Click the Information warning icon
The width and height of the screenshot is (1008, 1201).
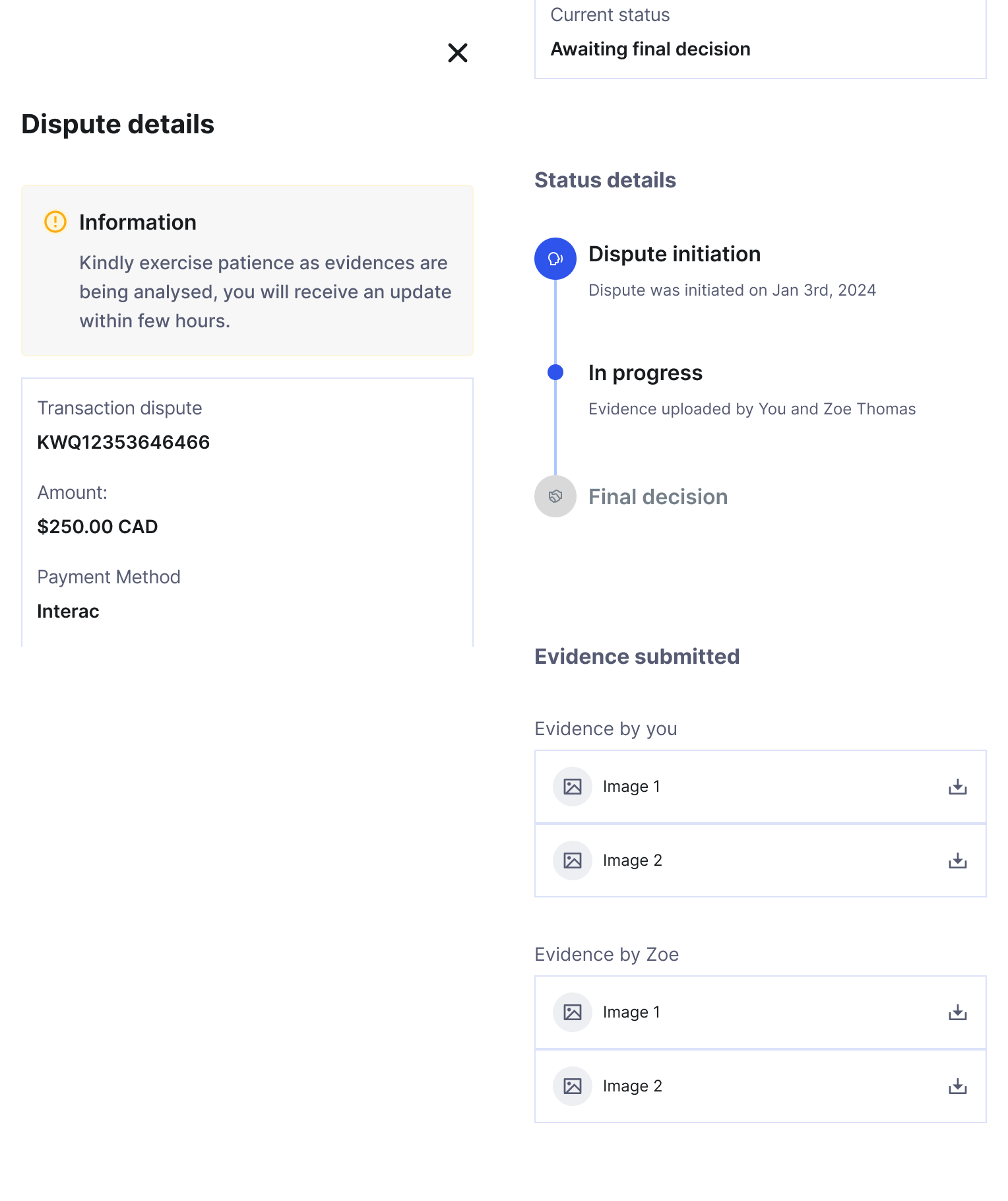click(55, 222)
